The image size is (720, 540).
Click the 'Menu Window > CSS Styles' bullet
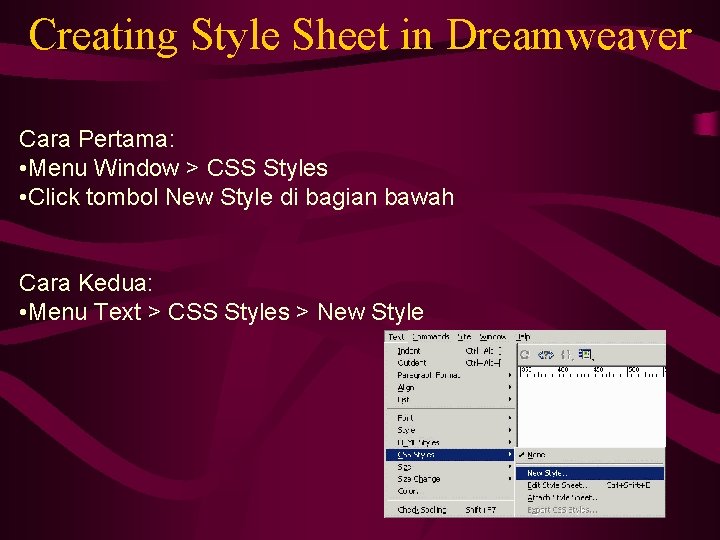[x=174, y=168]
